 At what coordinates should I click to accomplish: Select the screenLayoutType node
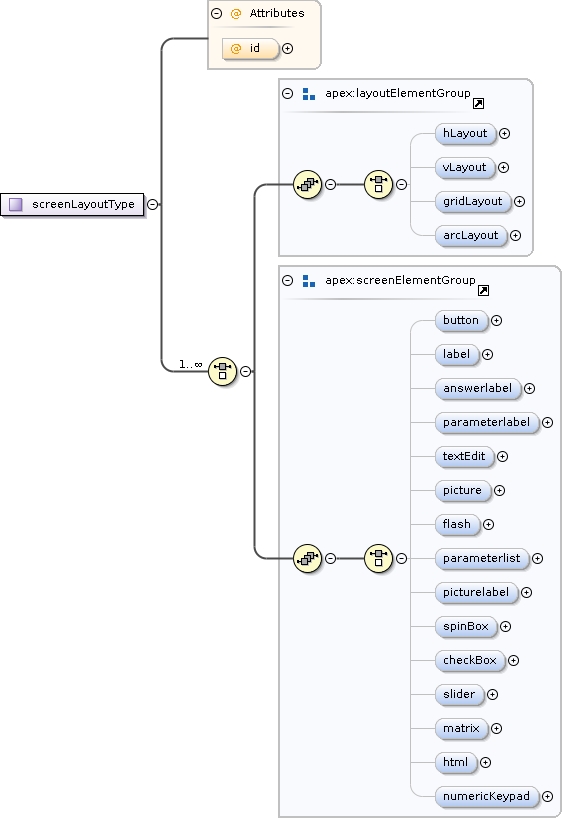pos(72,204)
